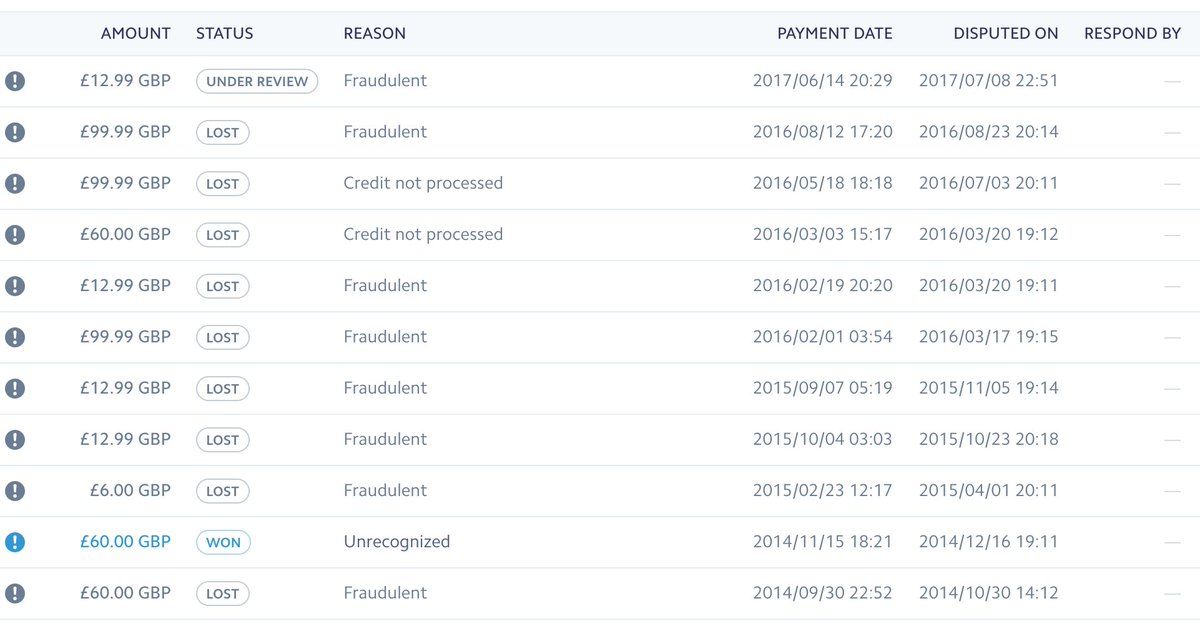Open the blue £60.00 GBP amount link
Viewport: 1200px width, 631px height.
(125, 542)
